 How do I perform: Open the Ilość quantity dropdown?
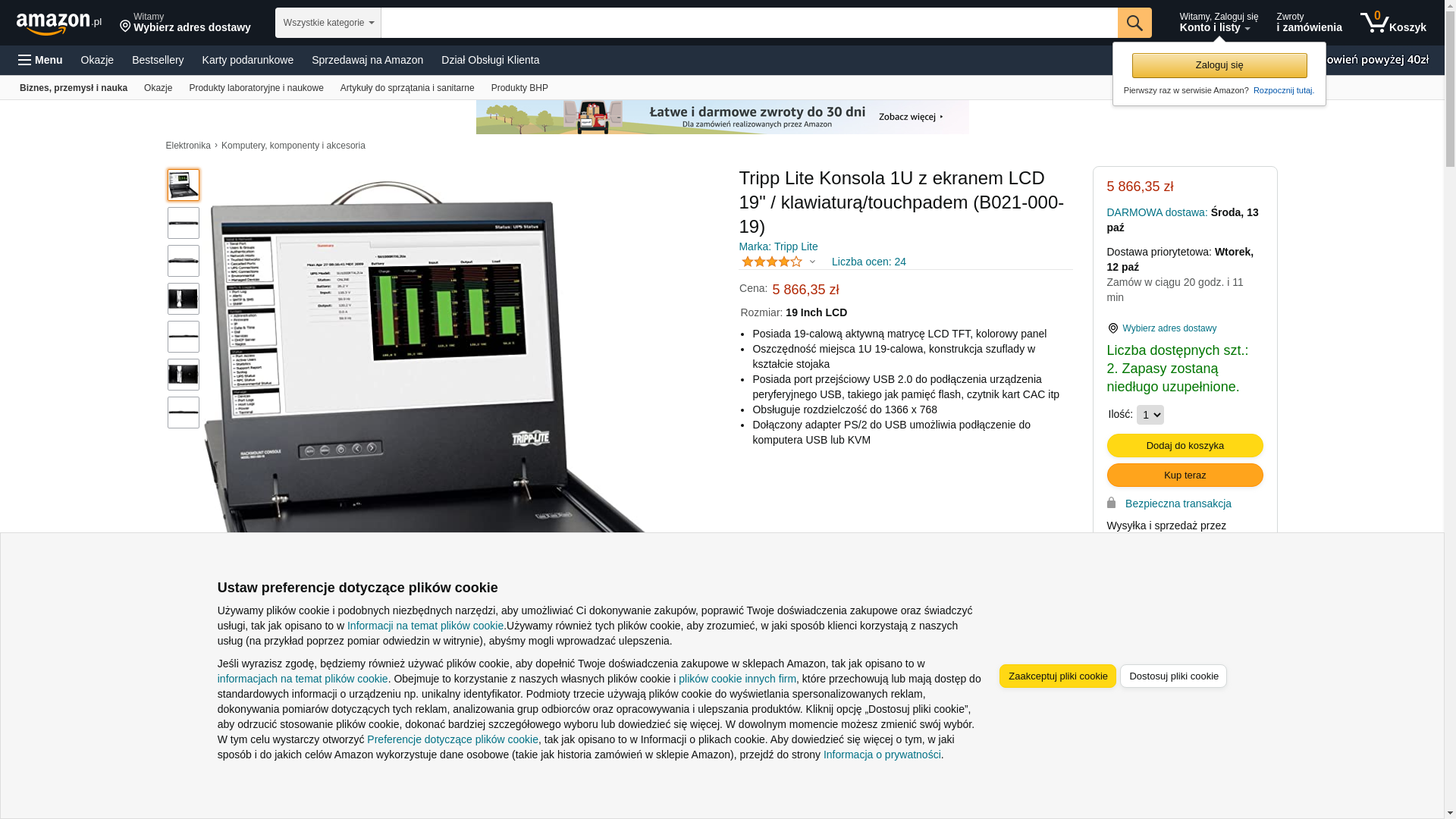1150,415
